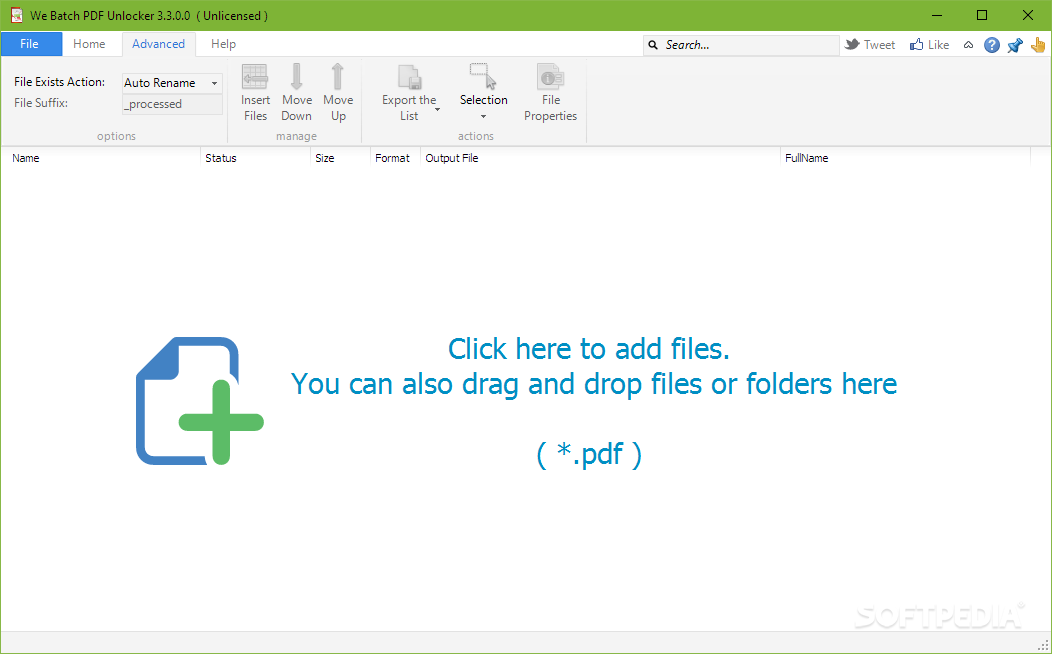
Task: Sort by the FullName column header
Action: (x=905, y=158)
